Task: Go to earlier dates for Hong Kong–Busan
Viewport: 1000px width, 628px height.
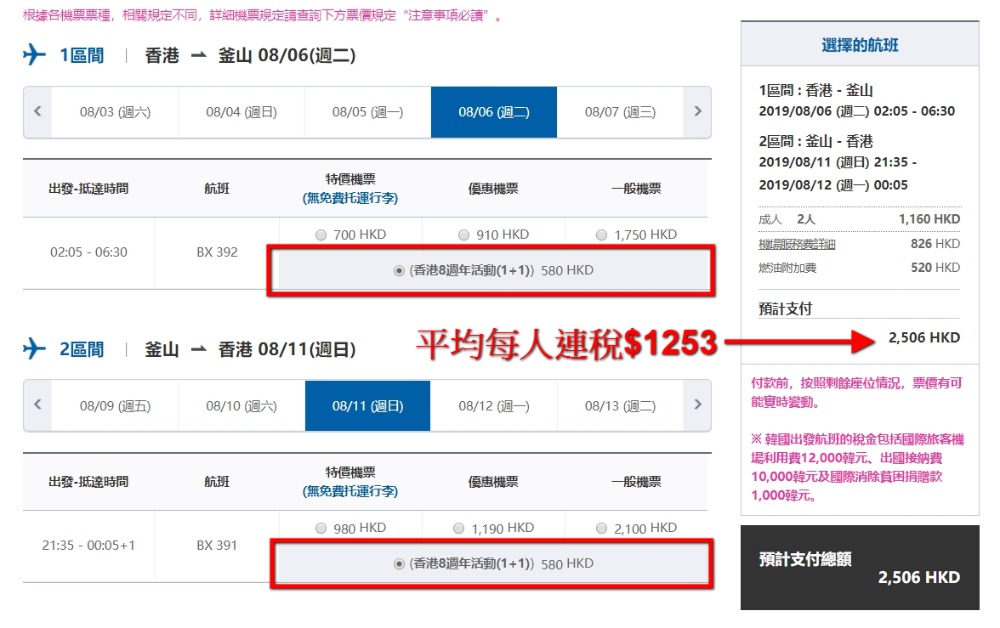Action: pos(37,112)
